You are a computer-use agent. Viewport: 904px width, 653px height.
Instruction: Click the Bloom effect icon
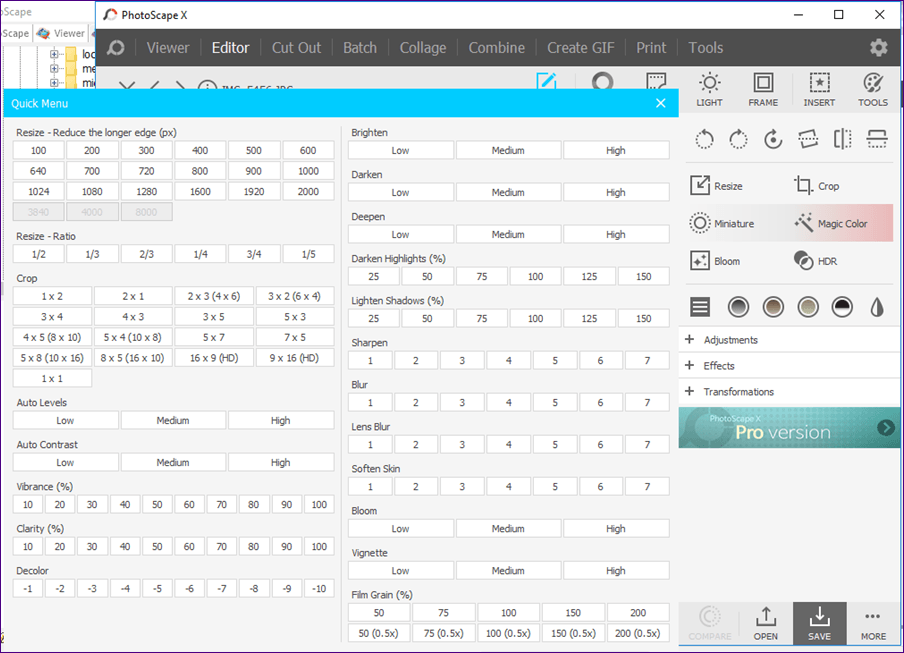click(699, 261)
